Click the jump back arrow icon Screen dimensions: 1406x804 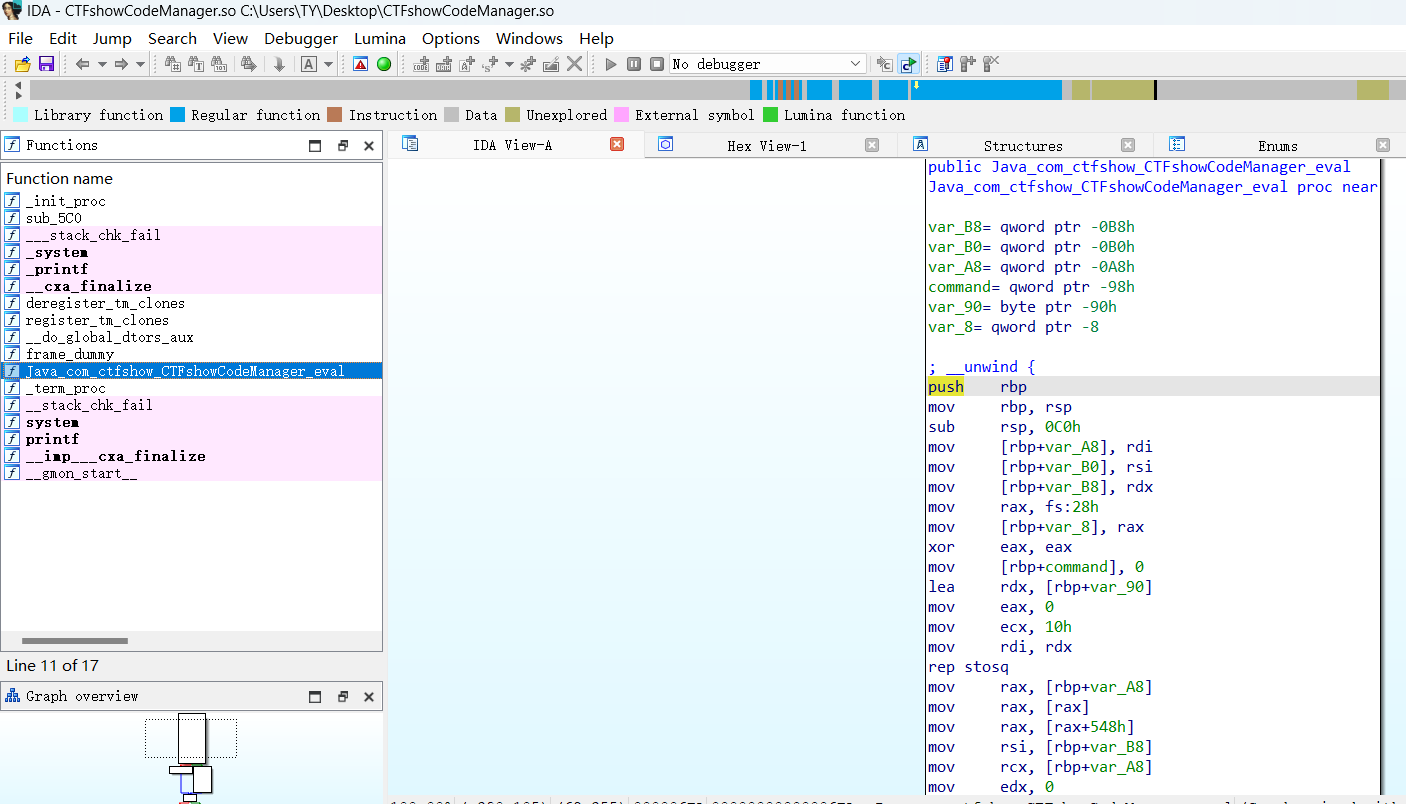[x=83, y=64]
